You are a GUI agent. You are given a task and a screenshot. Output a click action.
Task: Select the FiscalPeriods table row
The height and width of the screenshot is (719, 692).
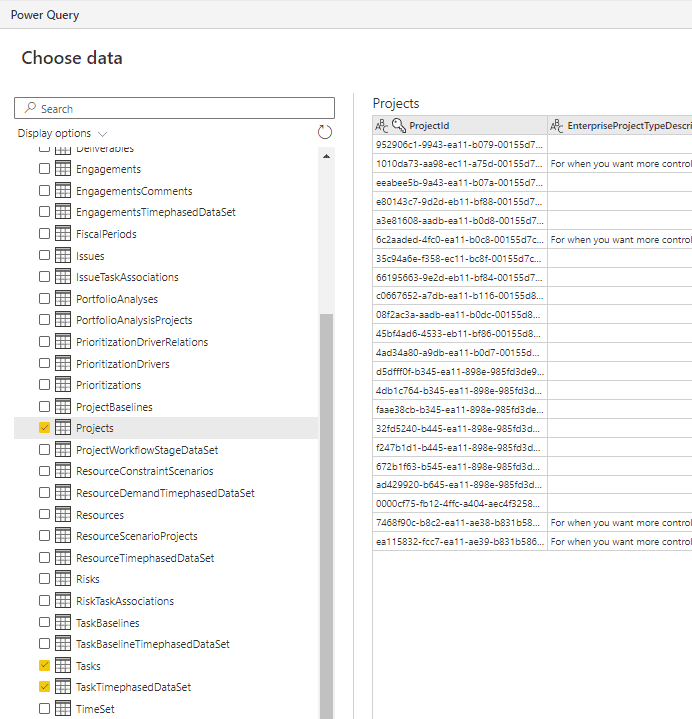166,234
